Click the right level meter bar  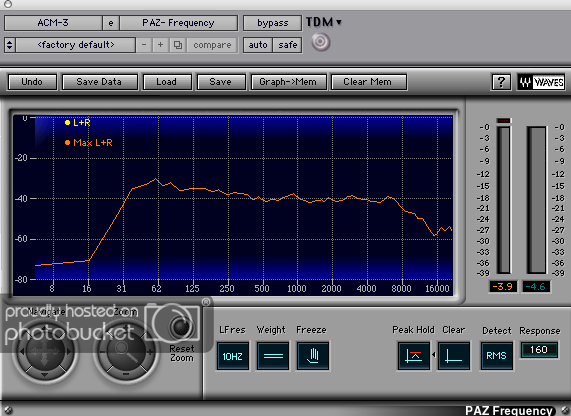(537, 200)
